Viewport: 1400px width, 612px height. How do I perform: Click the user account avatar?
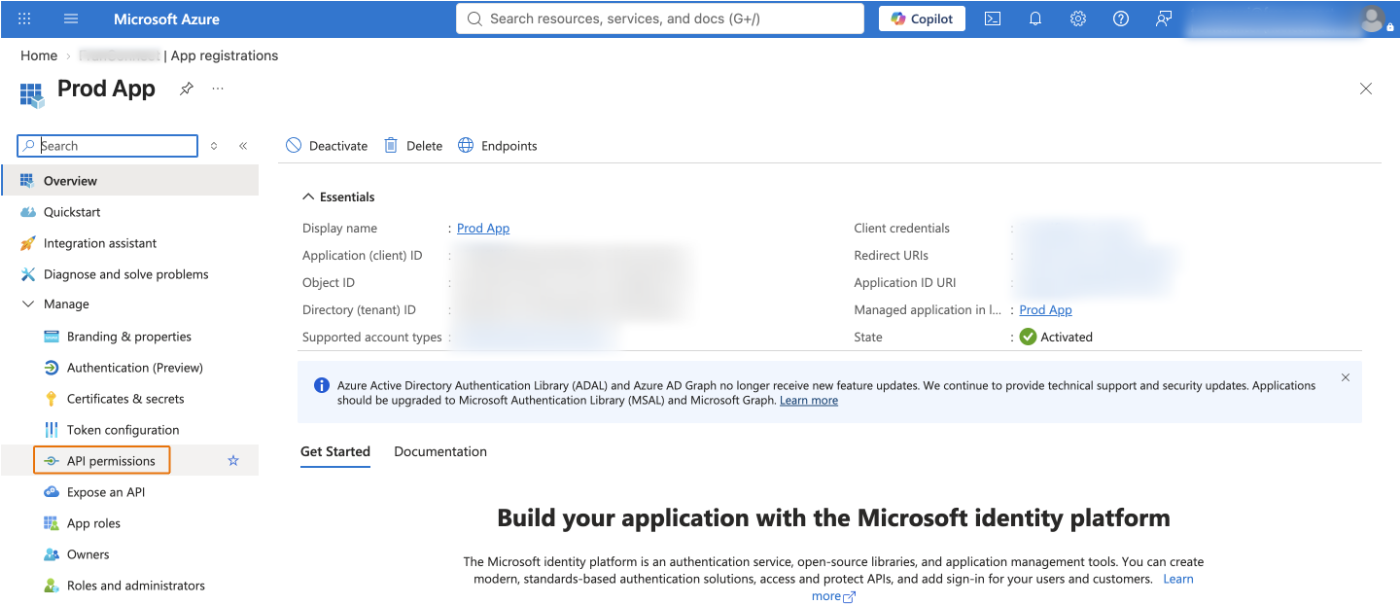1371,19
